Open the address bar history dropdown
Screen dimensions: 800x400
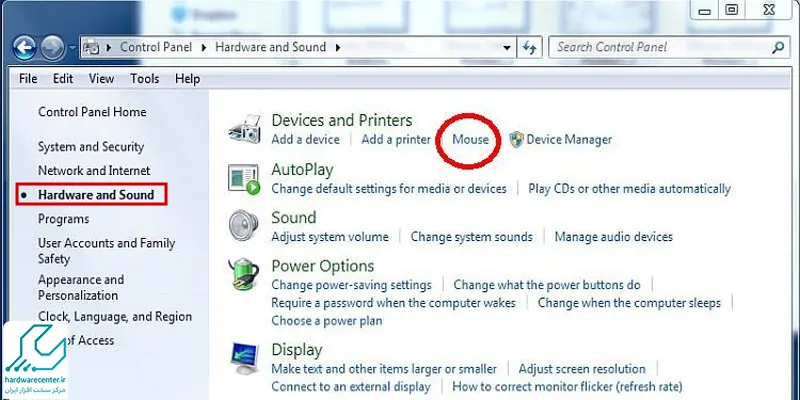[x=507, y=48]
